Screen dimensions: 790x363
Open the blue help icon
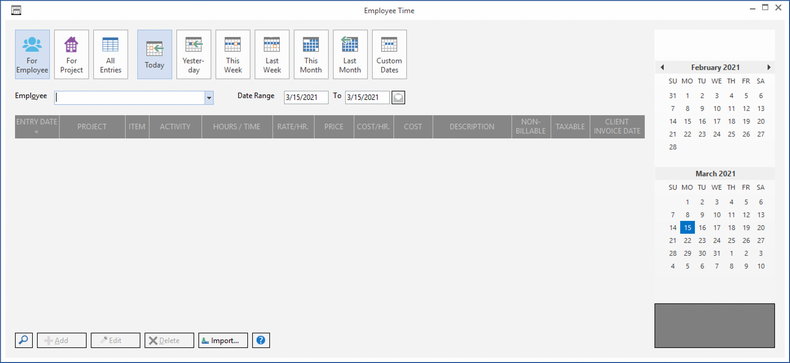tap(261, 340)
